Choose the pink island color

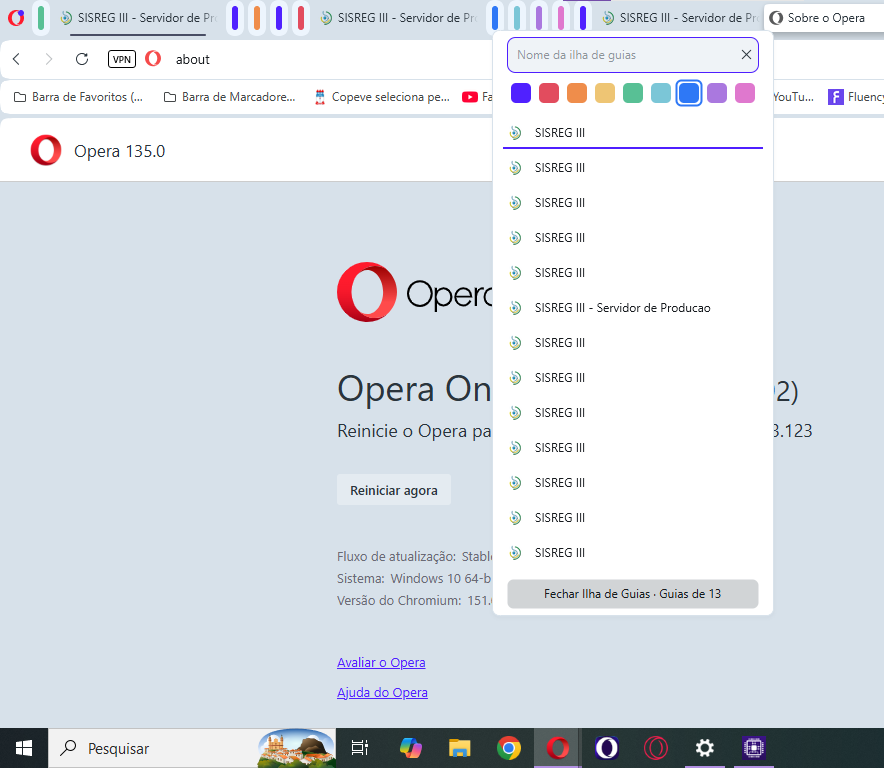(x=745, y=93)
